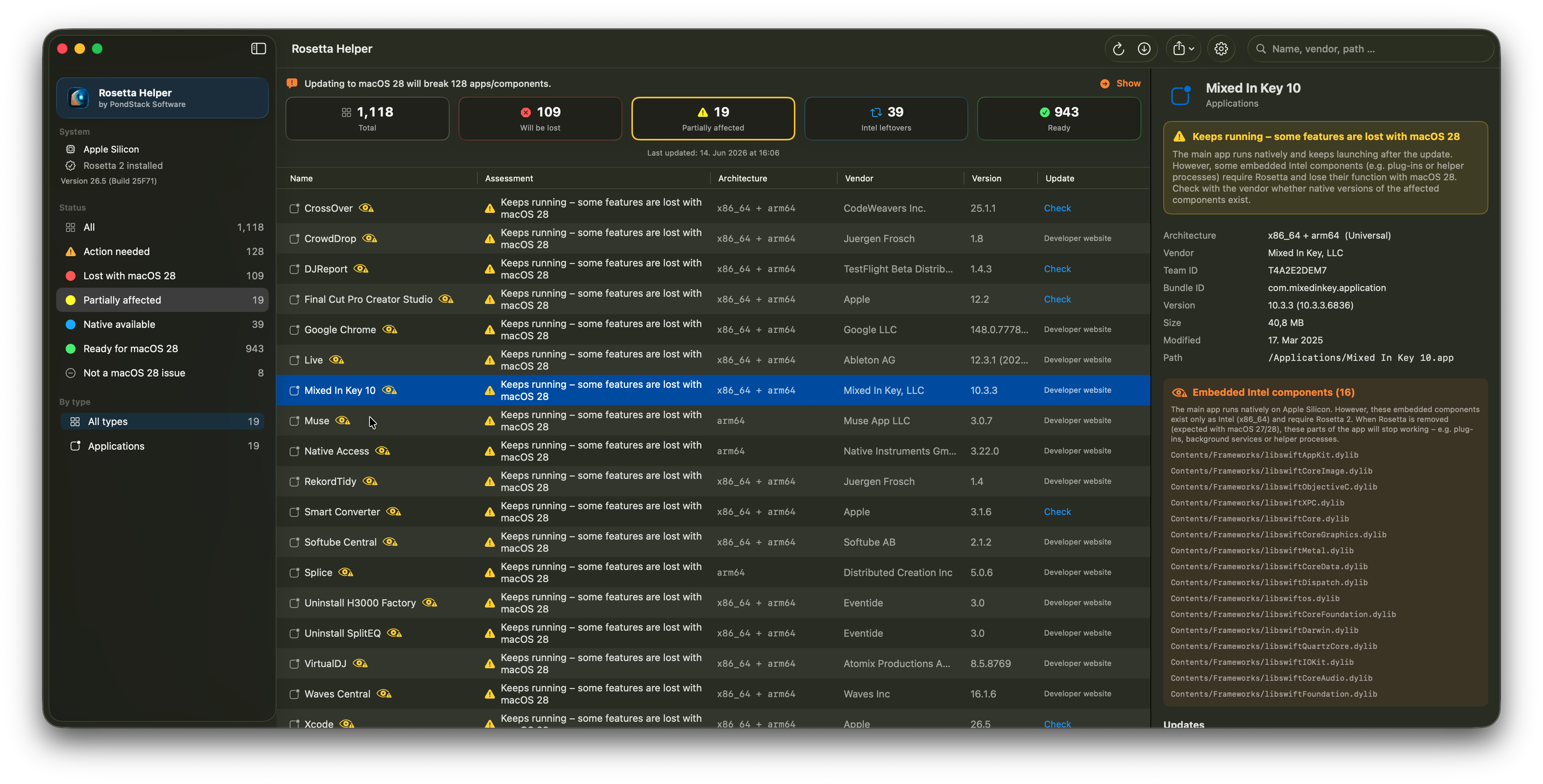Click Check link for DJReport
This screenshot has width=1543, height=784.
point(1057,269)
